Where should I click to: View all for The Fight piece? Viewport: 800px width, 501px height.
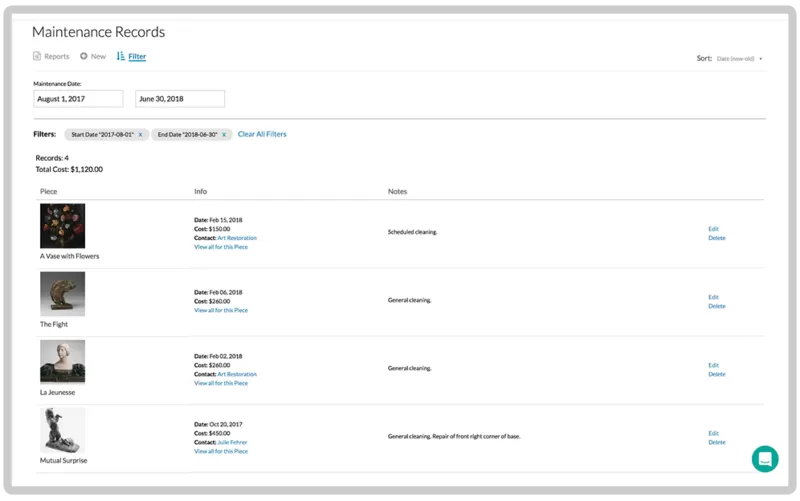[221, 310]
